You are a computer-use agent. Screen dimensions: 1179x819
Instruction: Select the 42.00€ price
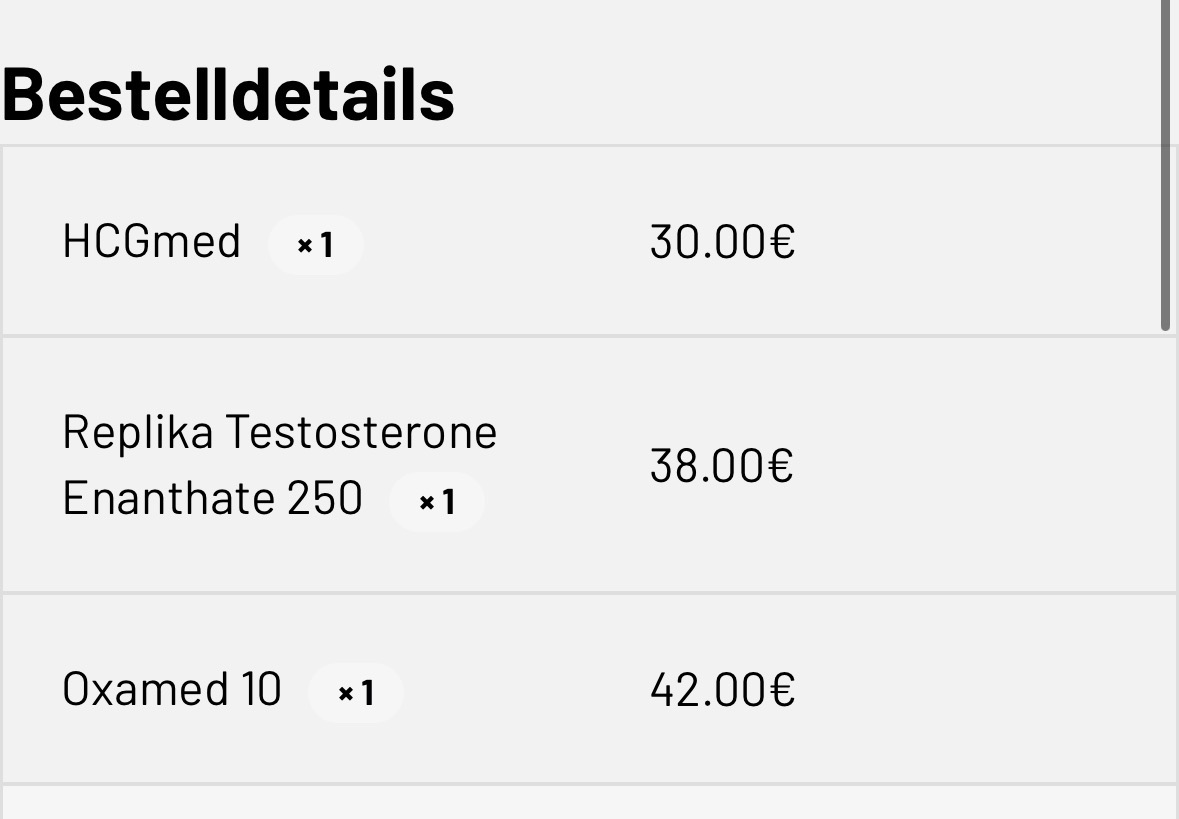click(x=722, y=690)
